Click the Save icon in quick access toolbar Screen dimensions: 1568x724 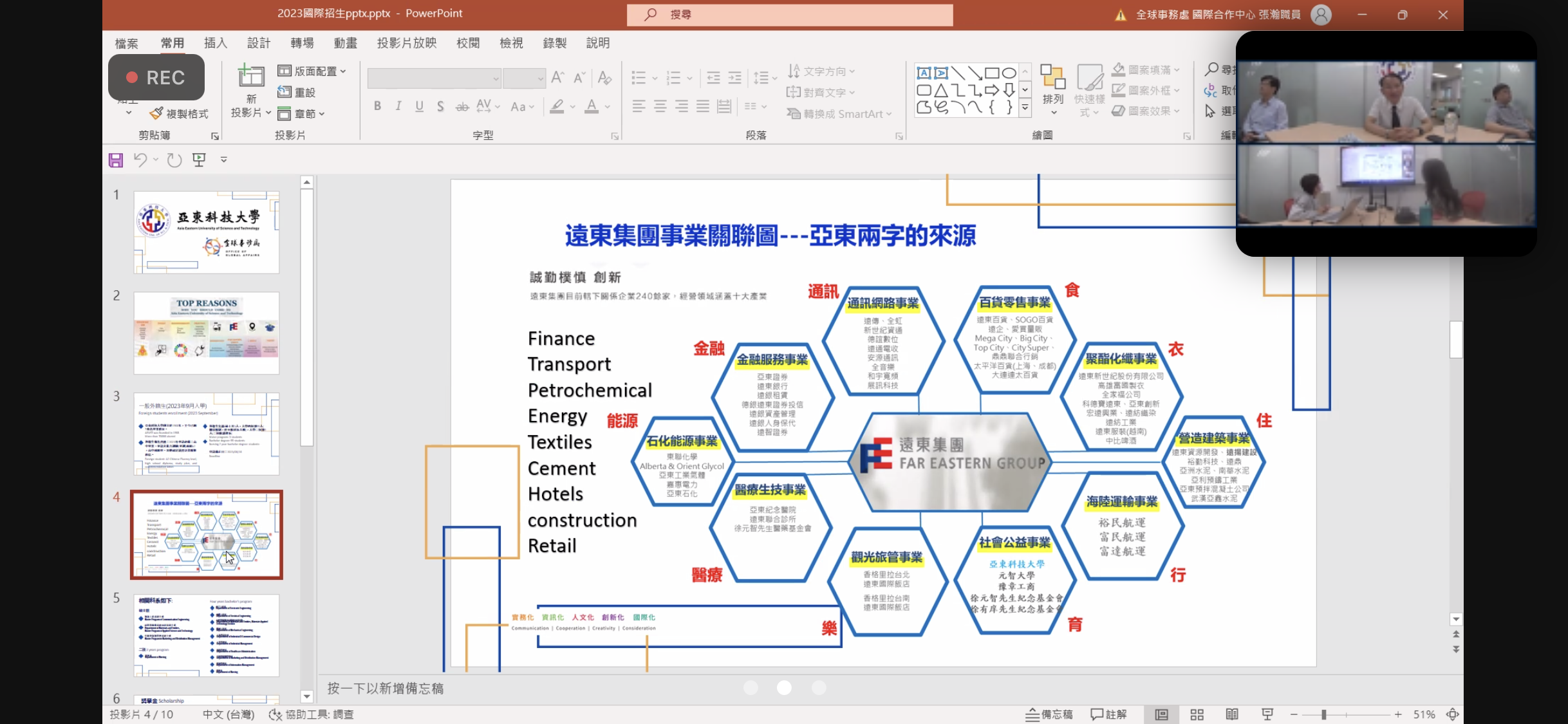[116, 160]
